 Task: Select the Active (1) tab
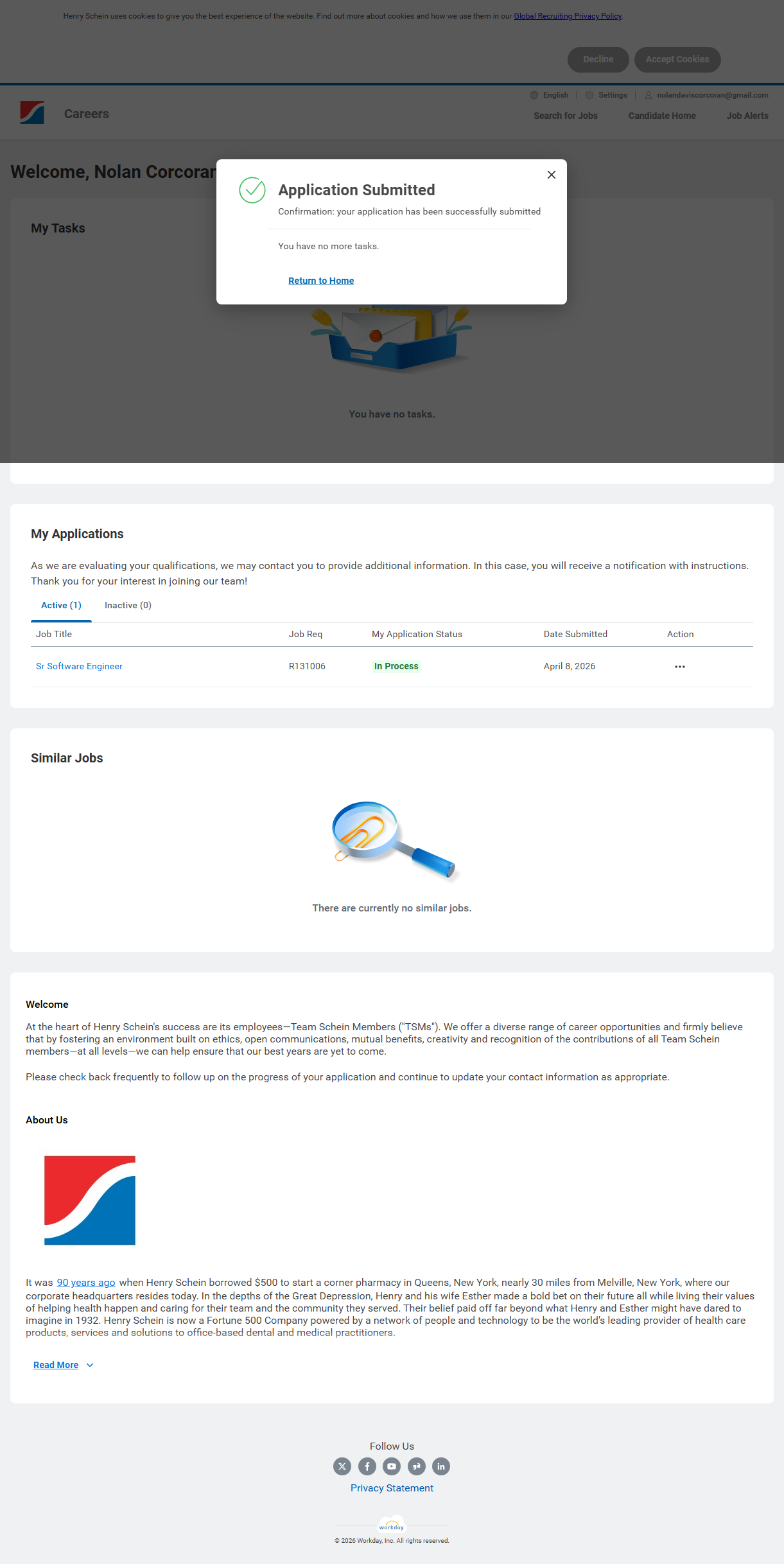point(61,605)
